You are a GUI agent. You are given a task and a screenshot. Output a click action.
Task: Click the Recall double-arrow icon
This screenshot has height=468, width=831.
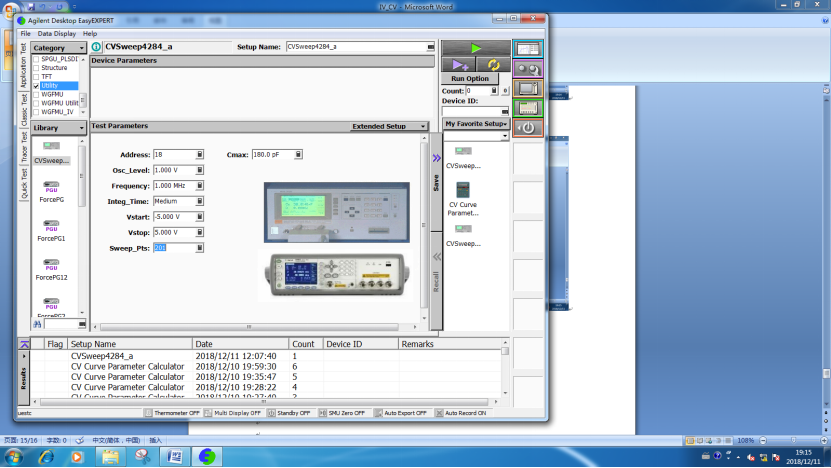pyautogui.click(x=436, y=257)
